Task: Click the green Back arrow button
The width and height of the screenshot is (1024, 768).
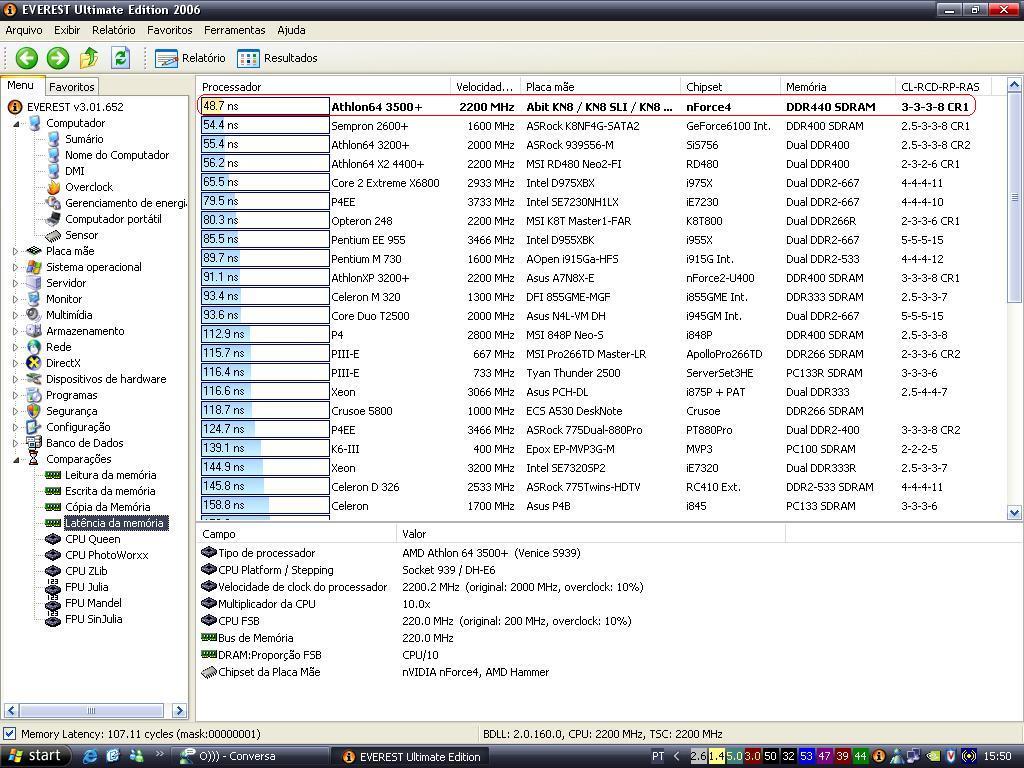Action: (27, 58)
